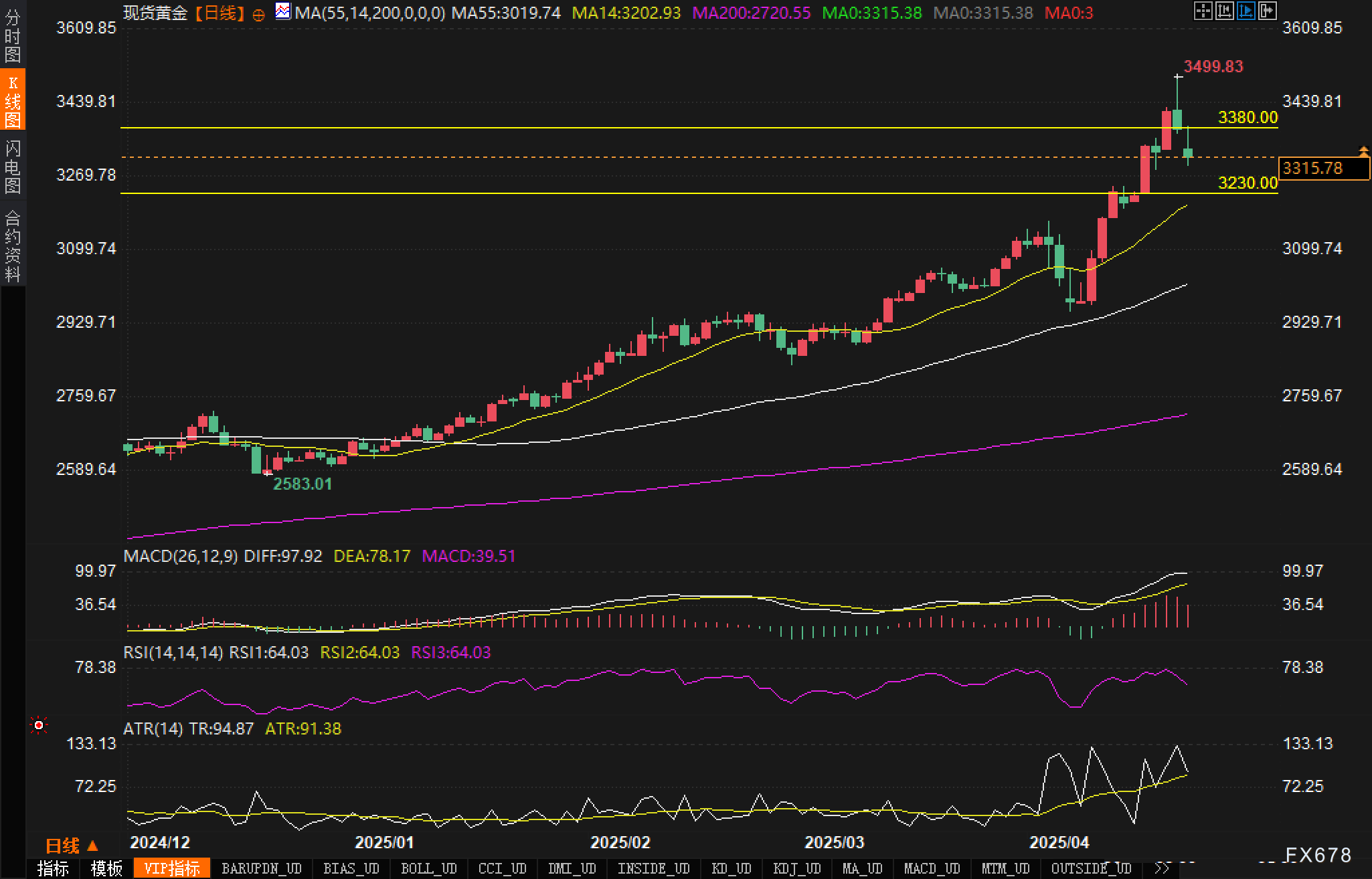Click the crosshair cursor icon at top right

[1203, 11]
